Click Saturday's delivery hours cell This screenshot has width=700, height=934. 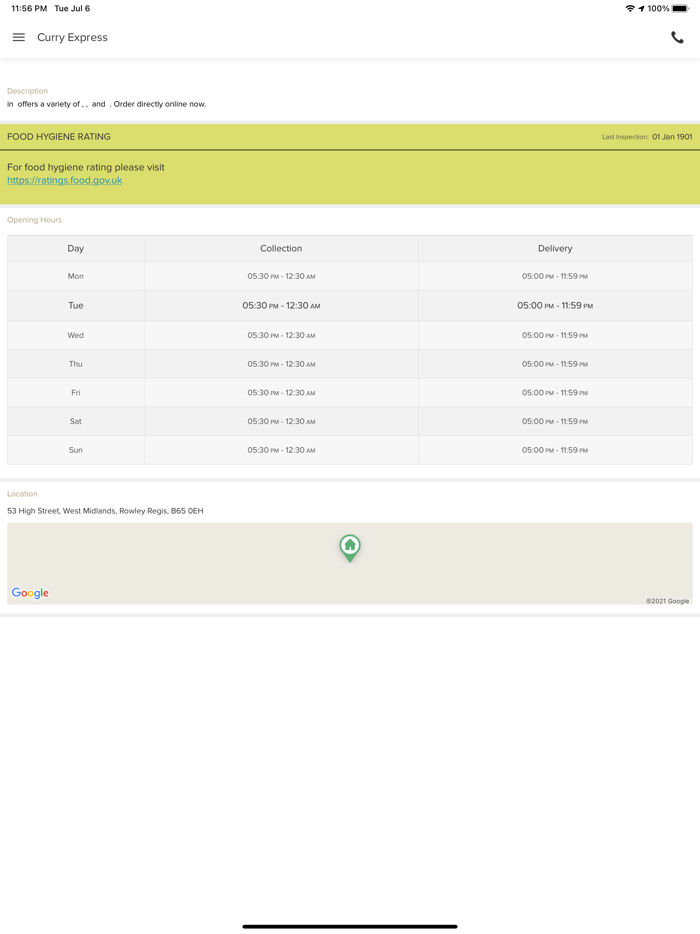[x=555, y=421]
